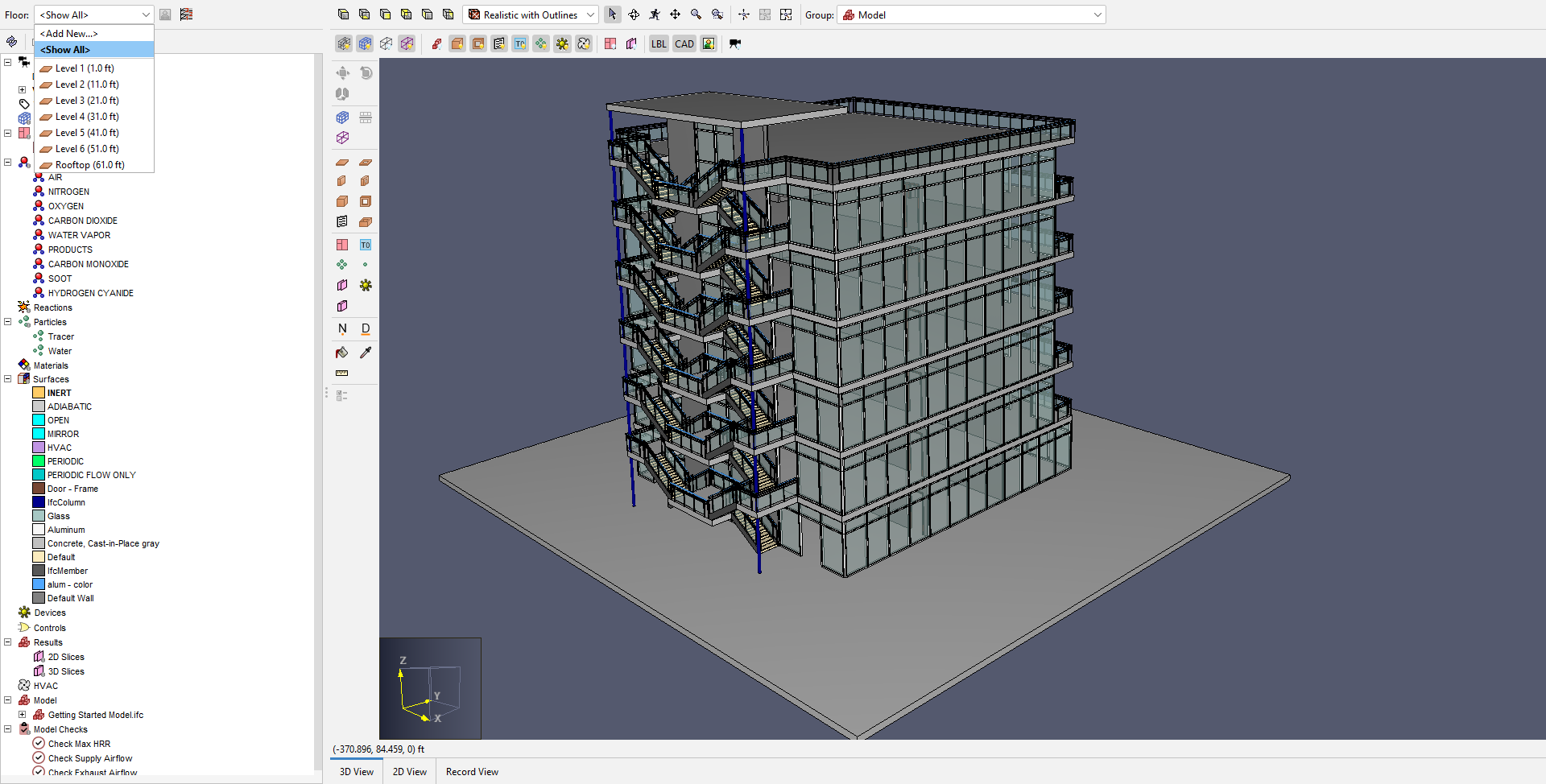Collapse the Particles tree node

[x=8, y=322]
